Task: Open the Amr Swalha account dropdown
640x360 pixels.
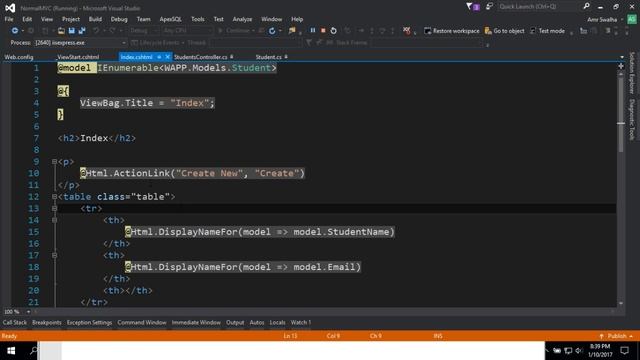Action: point(605,20)
